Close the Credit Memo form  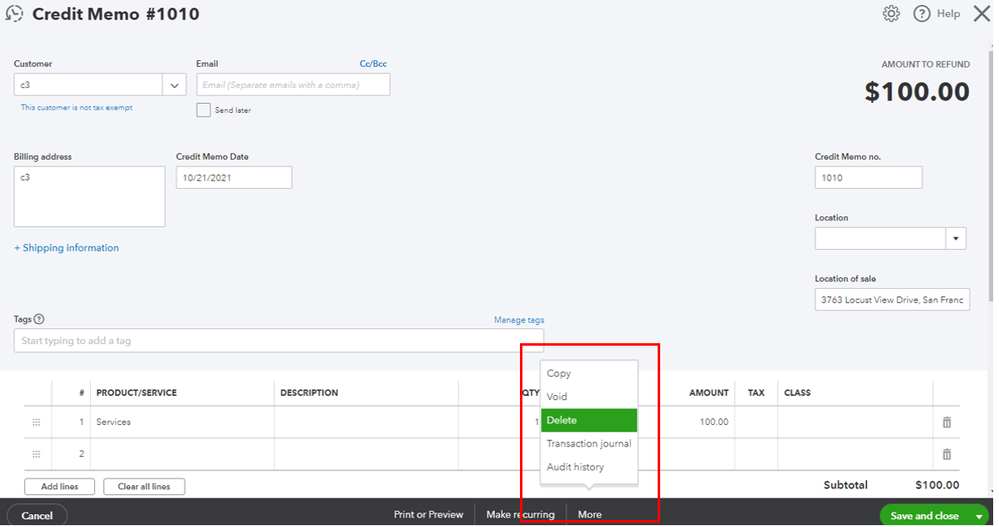pyautogui.click(x=982, y=13)
